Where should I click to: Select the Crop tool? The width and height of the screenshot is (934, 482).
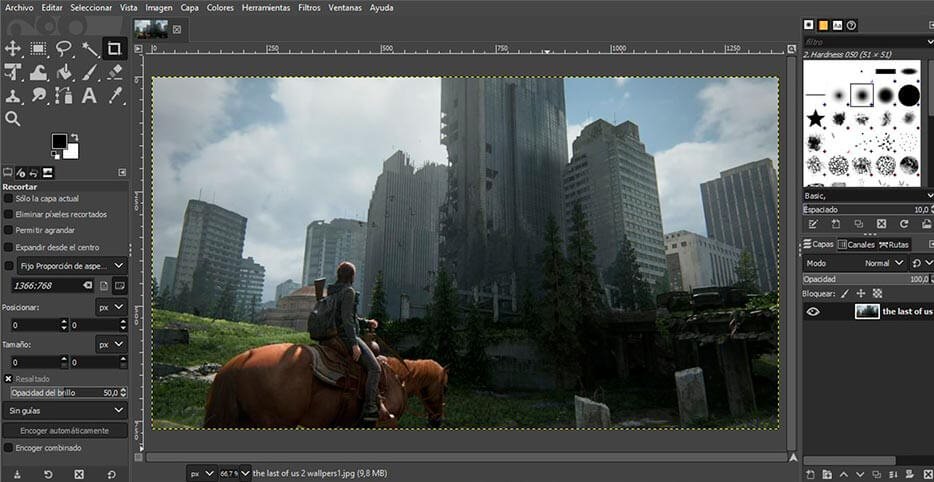click(x=115, y=48)
